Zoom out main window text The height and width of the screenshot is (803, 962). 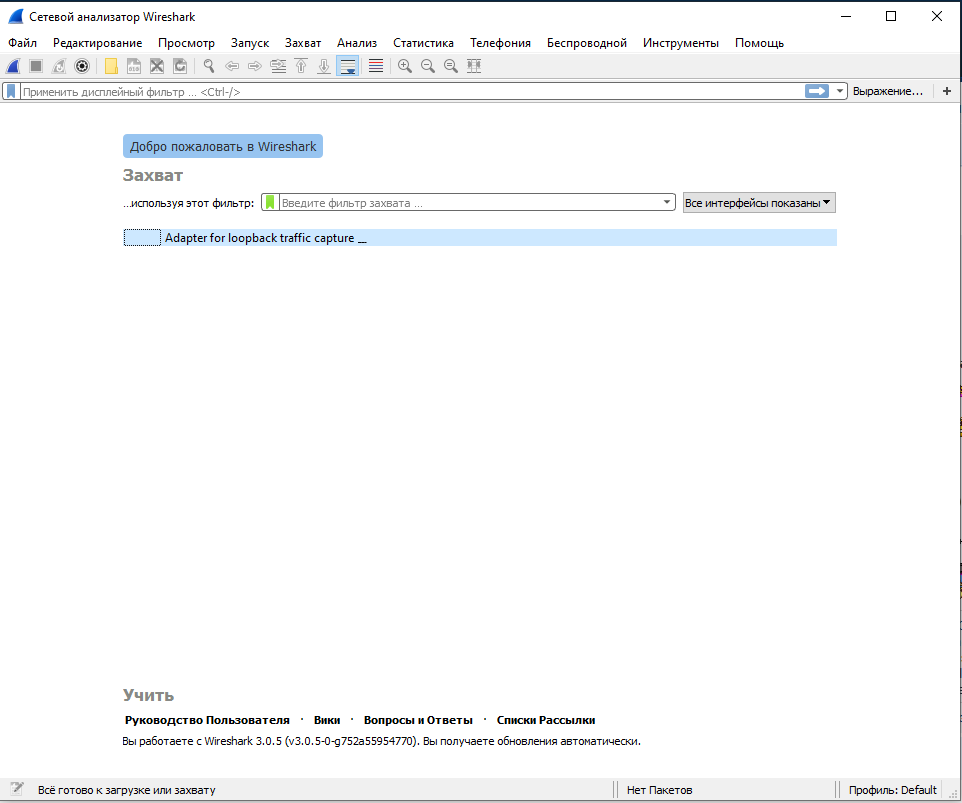428,66
